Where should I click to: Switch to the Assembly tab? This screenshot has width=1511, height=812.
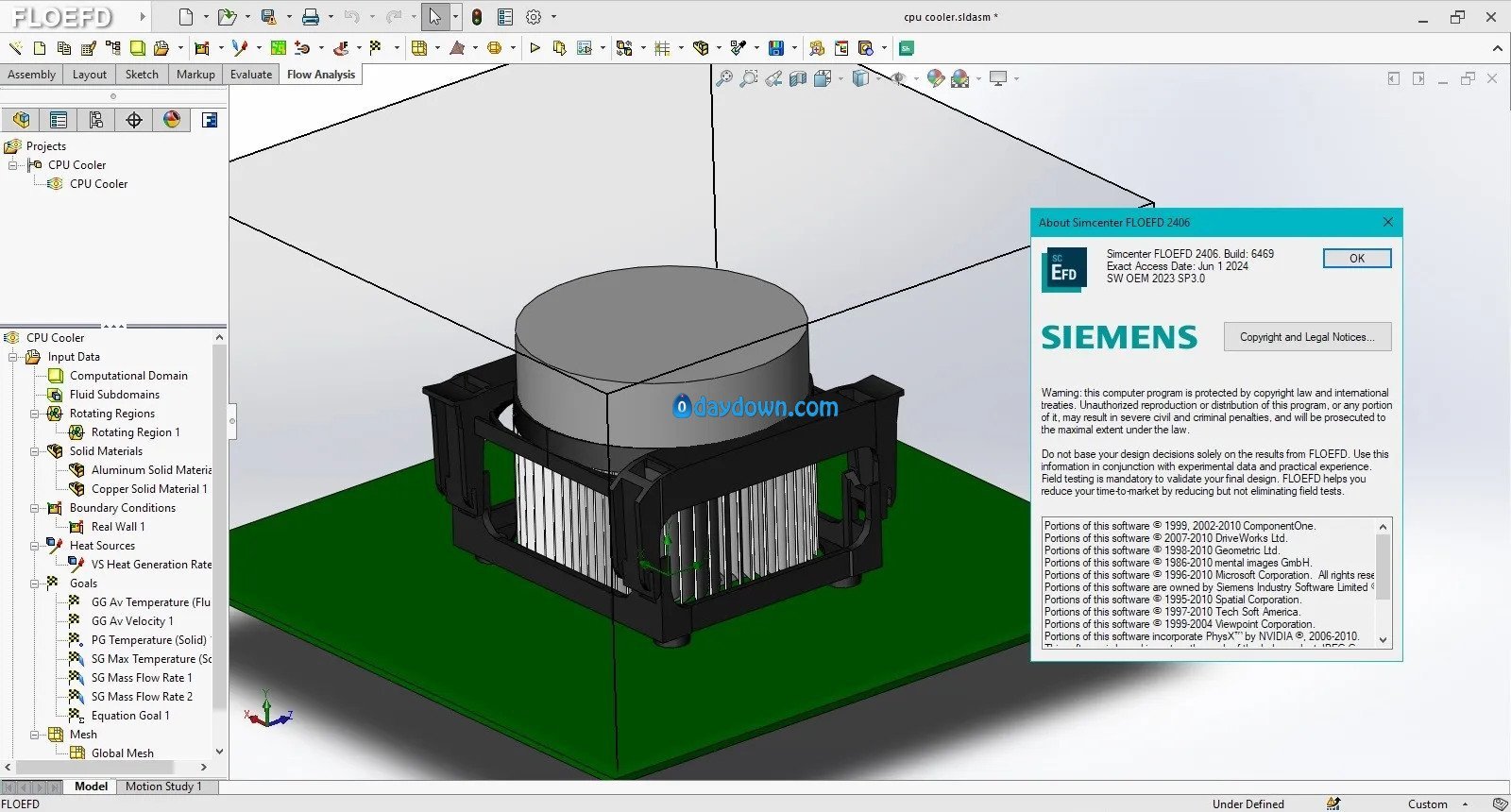click(31, 75)
